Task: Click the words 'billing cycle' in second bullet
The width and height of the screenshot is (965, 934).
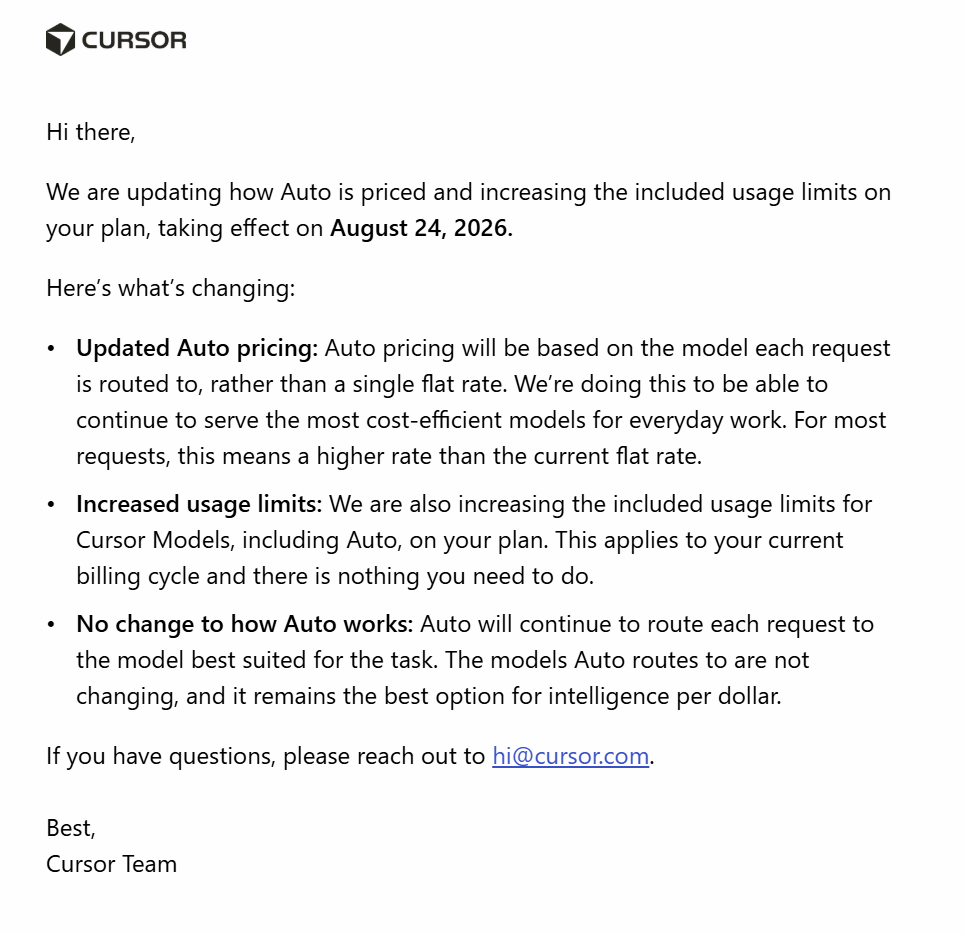Action: (x=138, y=577)
